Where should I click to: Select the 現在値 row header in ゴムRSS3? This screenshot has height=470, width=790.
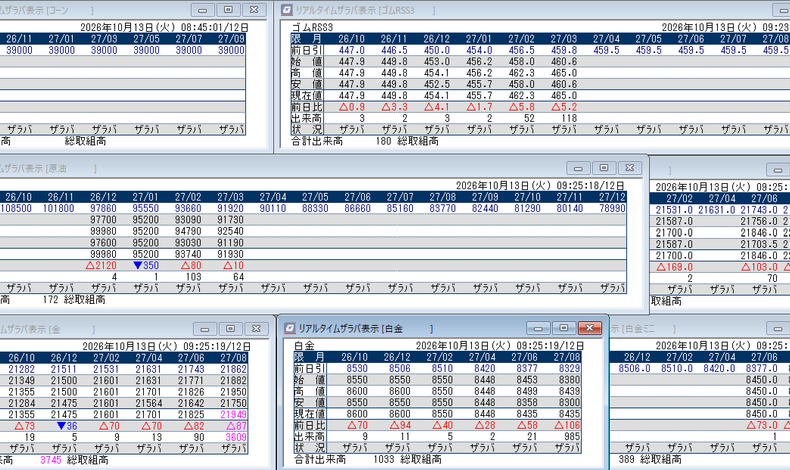pyautogui.click(x=307, y=96)
